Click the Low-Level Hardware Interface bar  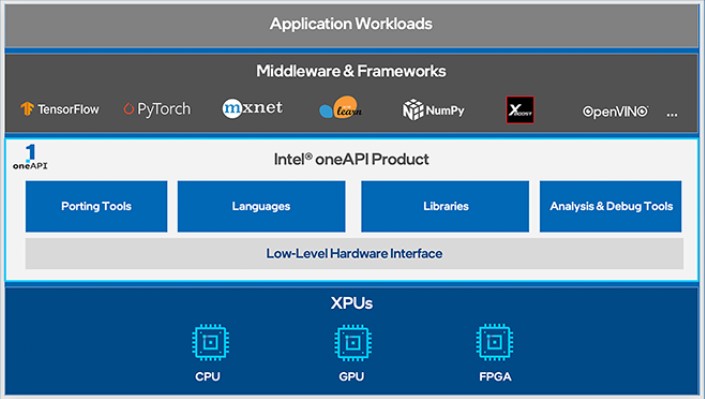click(354, 254)
